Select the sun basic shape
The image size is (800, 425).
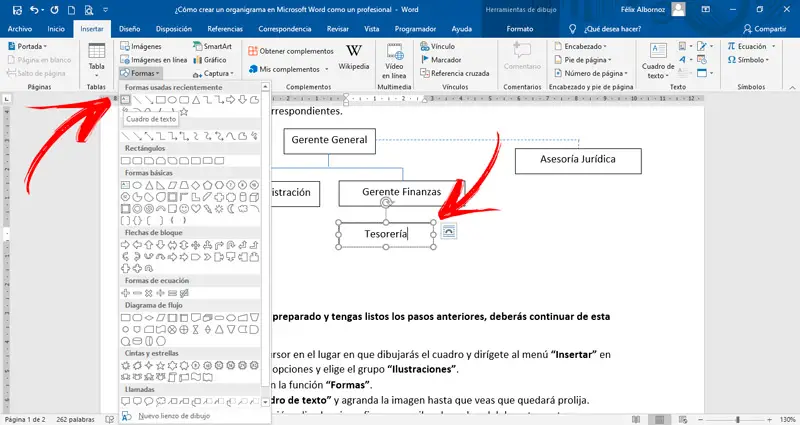pyautogui.click(x=219, y=209)
